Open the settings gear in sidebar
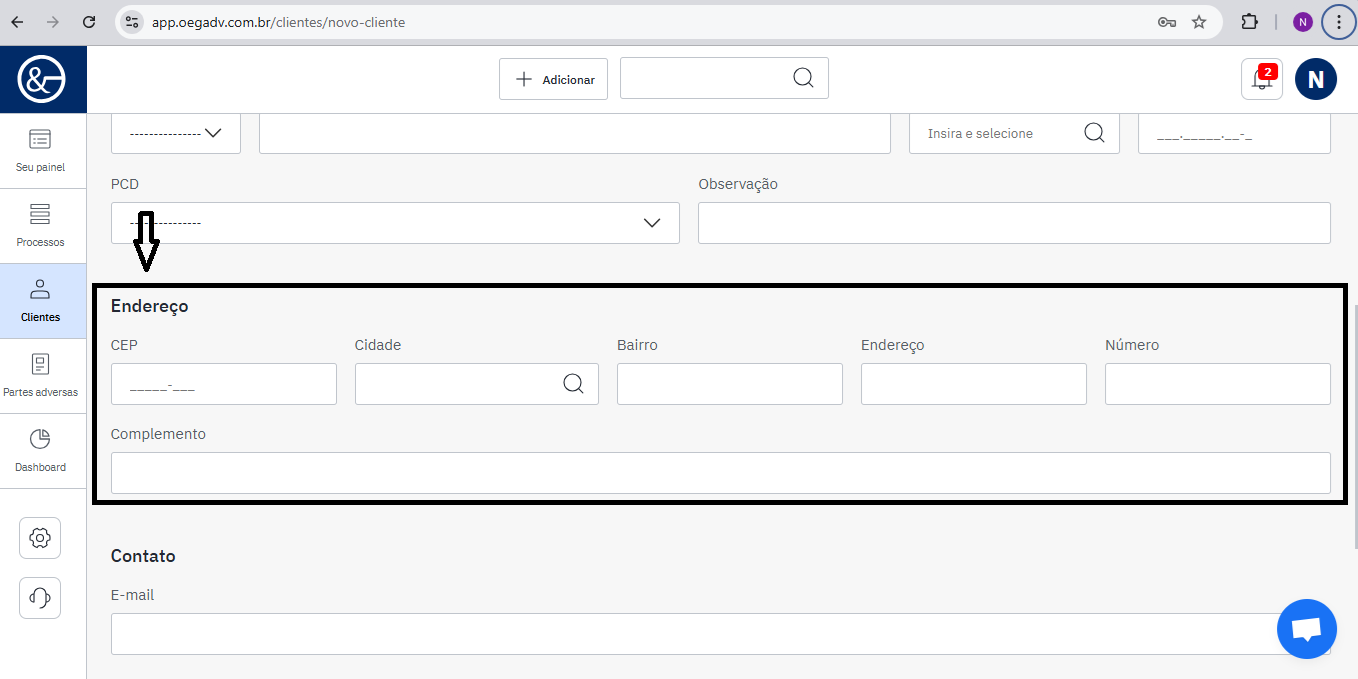This screenshot has width=1358, height=679. pos(40,538)
